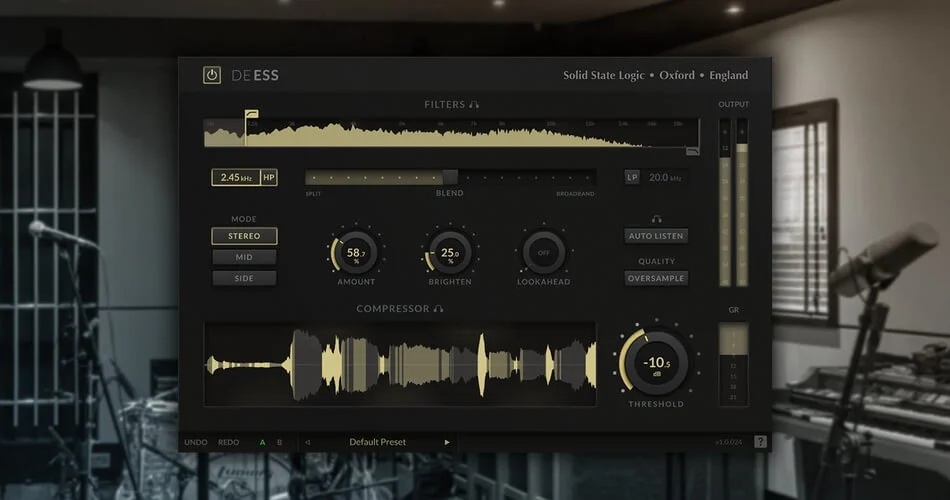Click the SPLIT label under Blend slider
The height and width of the screenshot is (500, 950).
point(313,194)
